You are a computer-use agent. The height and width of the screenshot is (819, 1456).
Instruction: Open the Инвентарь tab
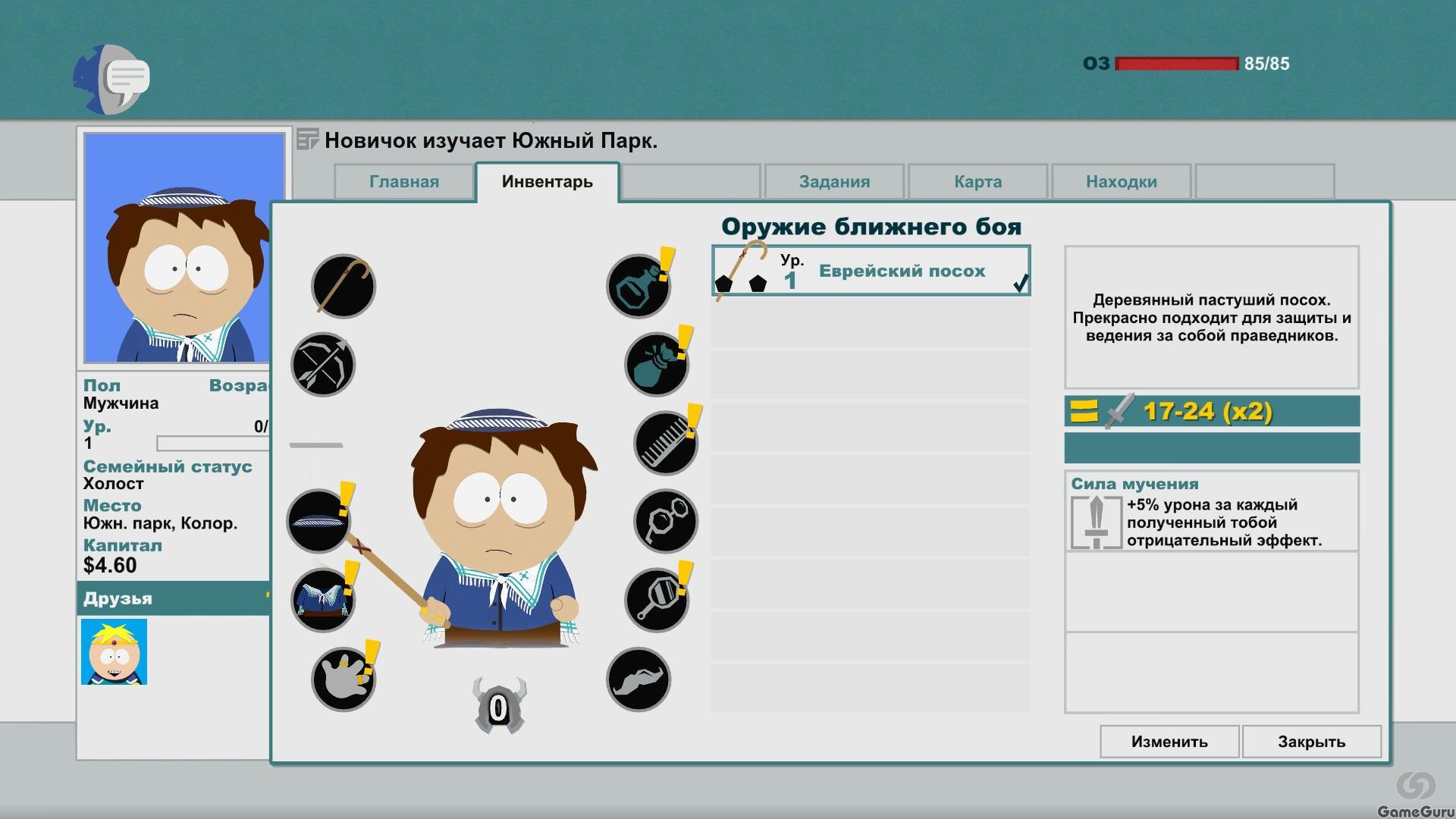point(548,182)
